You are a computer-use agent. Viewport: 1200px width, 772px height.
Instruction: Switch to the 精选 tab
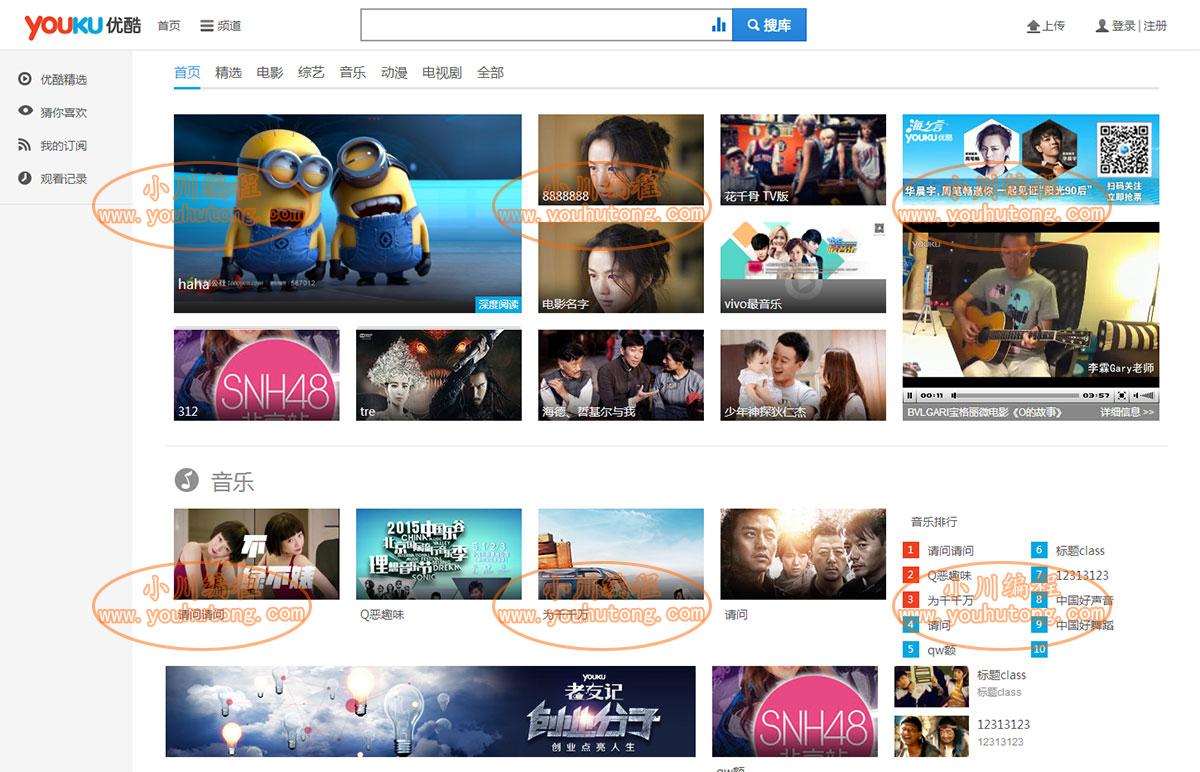click(x=228, y=73)
